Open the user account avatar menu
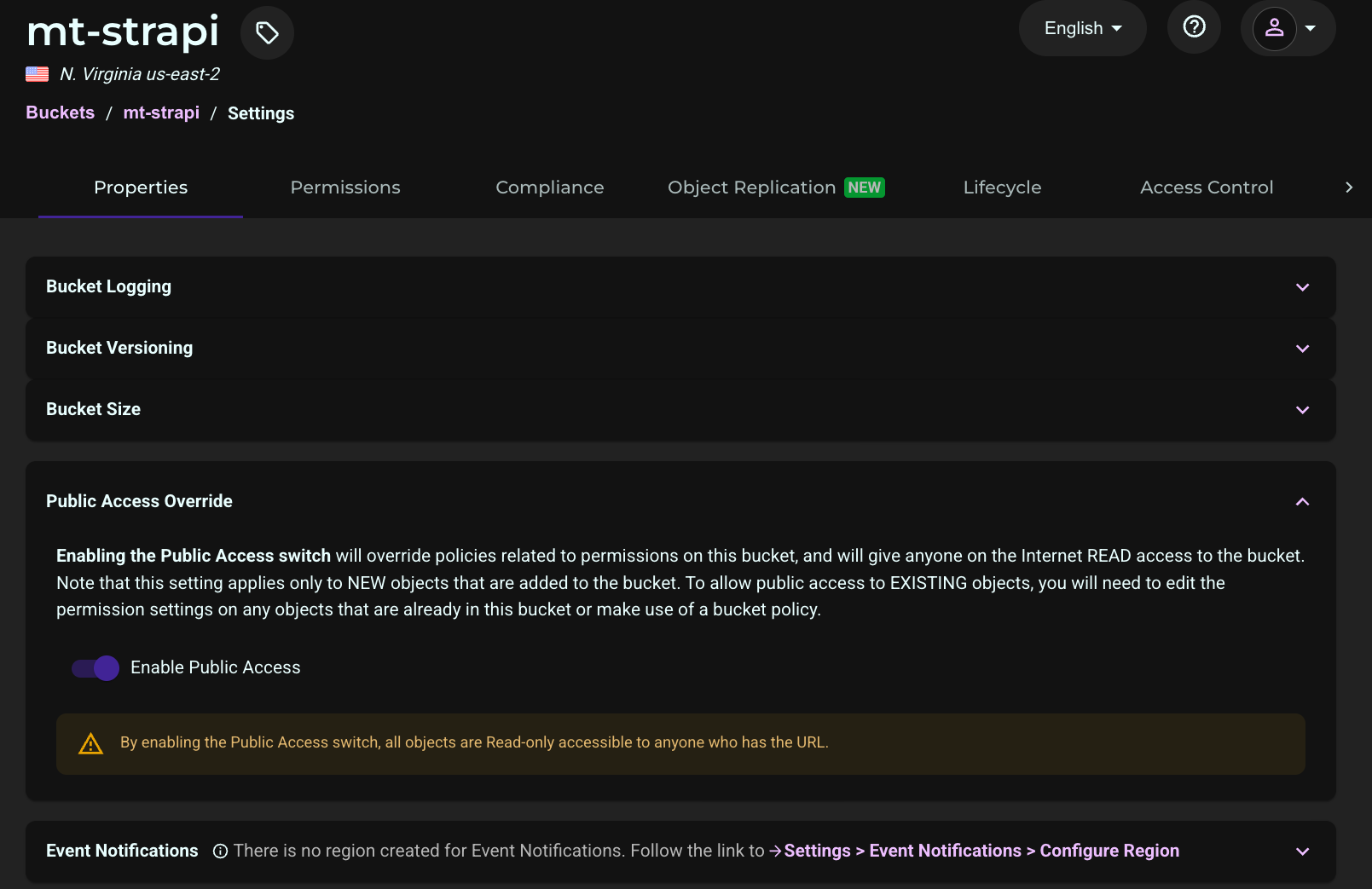This screenshot has width=1372, height=889. 1274,28
